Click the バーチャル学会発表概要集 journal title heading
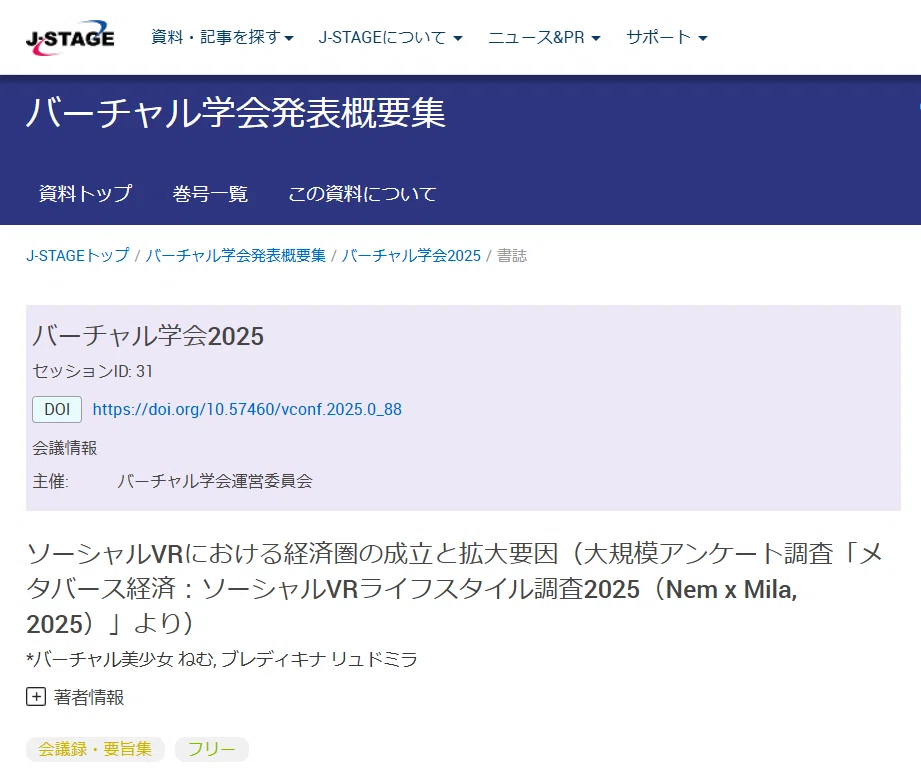The width and height of the screenshot is (921, 782). (236, 113)
